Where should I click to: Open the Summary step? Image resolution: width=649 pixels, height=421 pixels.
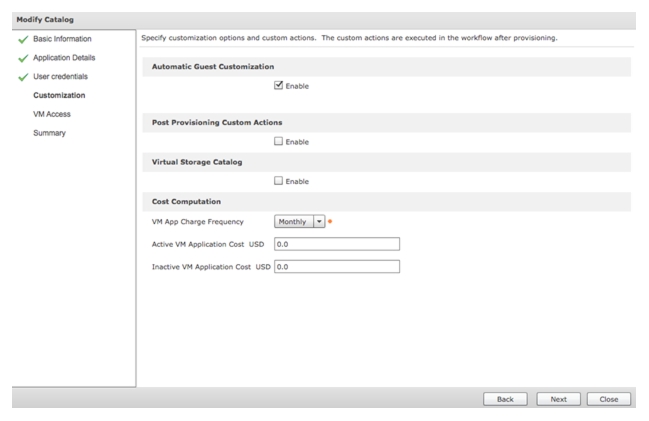tap(49, 133)
